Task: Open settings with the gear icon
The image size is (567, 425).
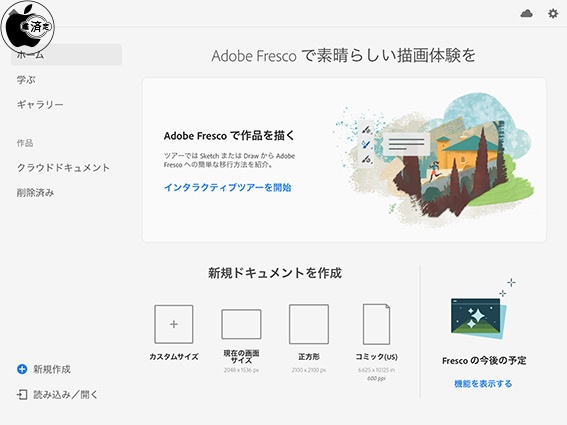Action: (553, 14)
